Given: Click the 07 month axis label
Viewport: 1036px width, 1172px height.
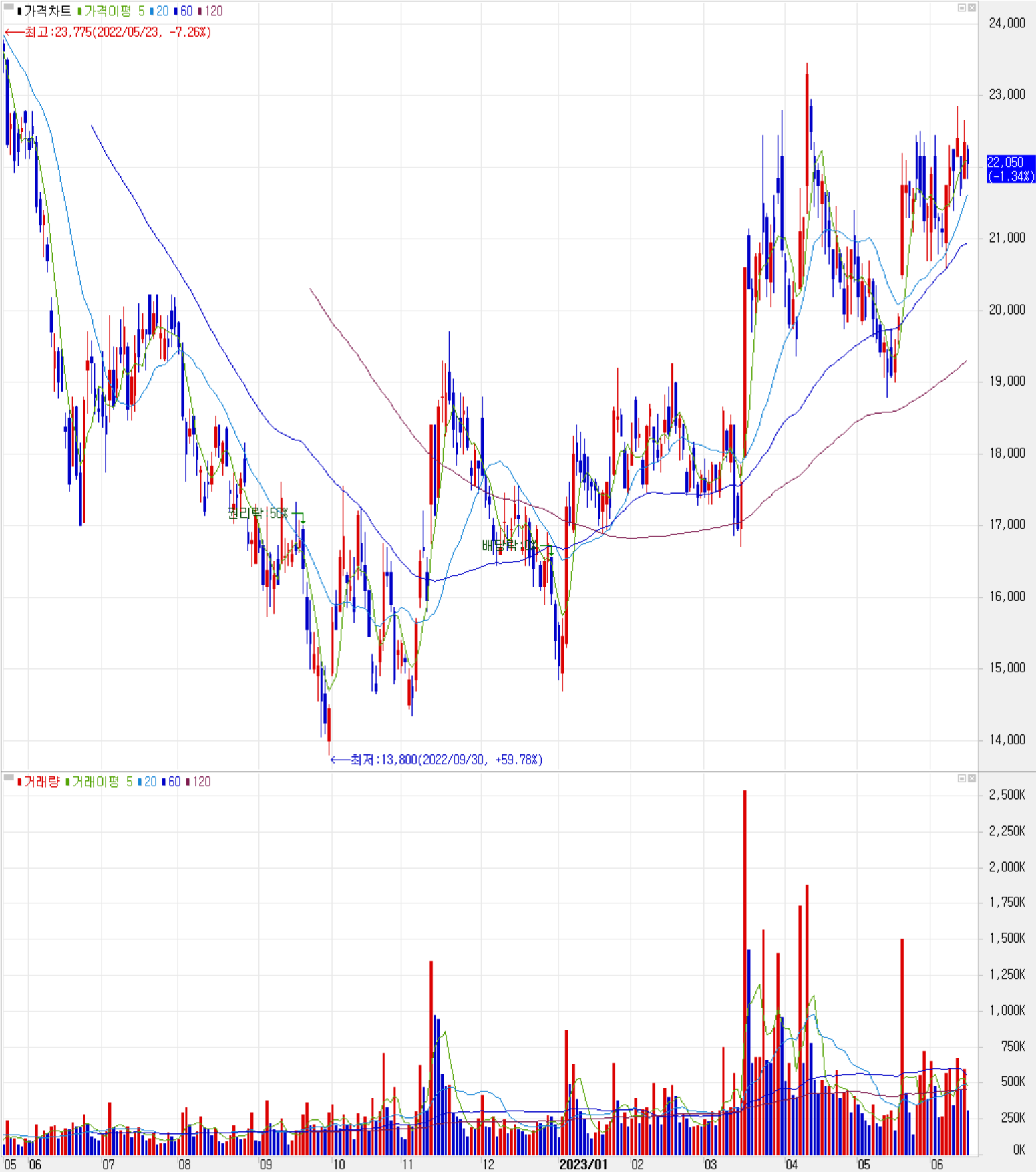Looking at the screenshot, I should [x=108, y=1165].
